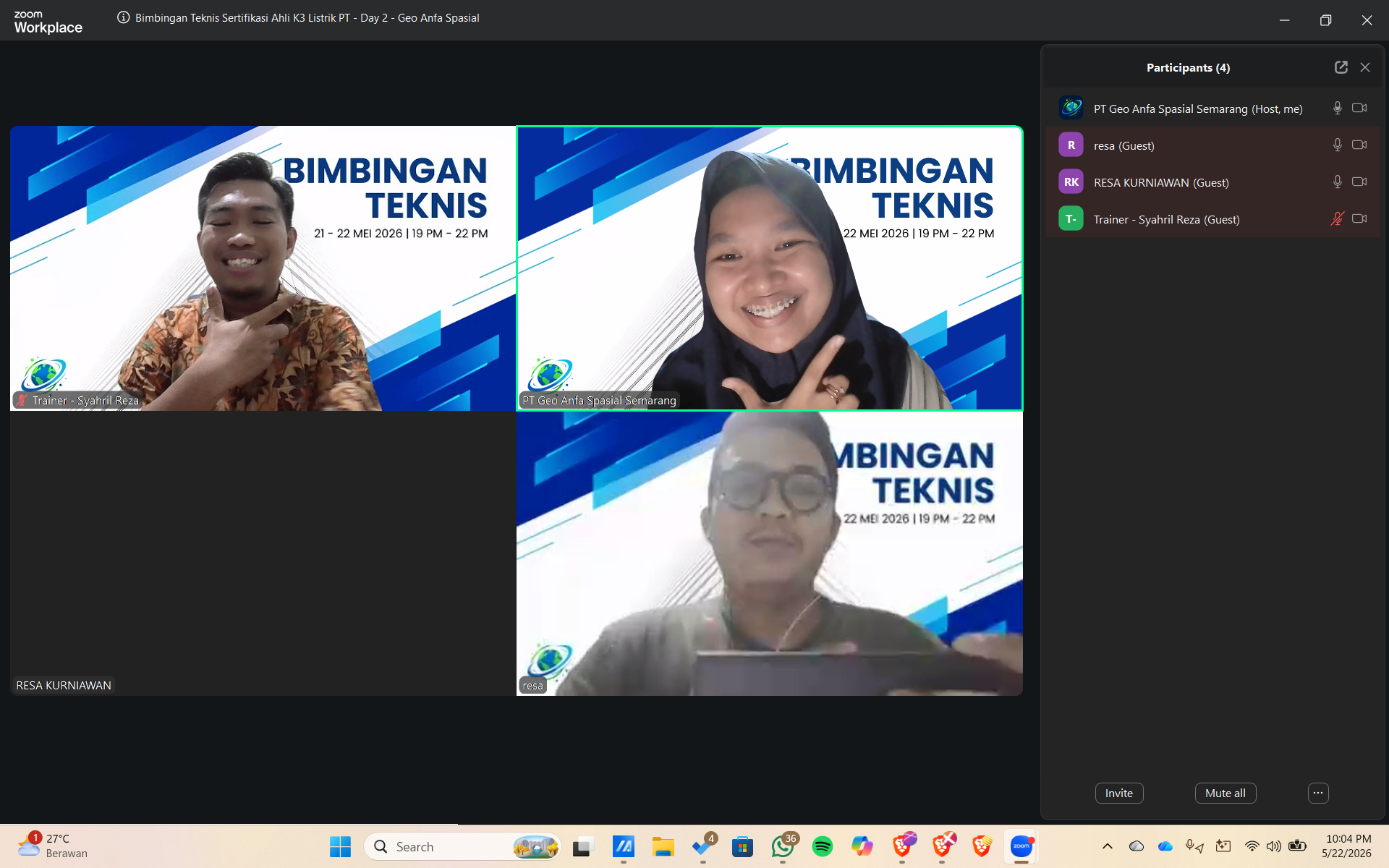Open Spotify from the taskbar
Image resolution: width=1389 pixels, height=868 pixels.
[823, 846]
